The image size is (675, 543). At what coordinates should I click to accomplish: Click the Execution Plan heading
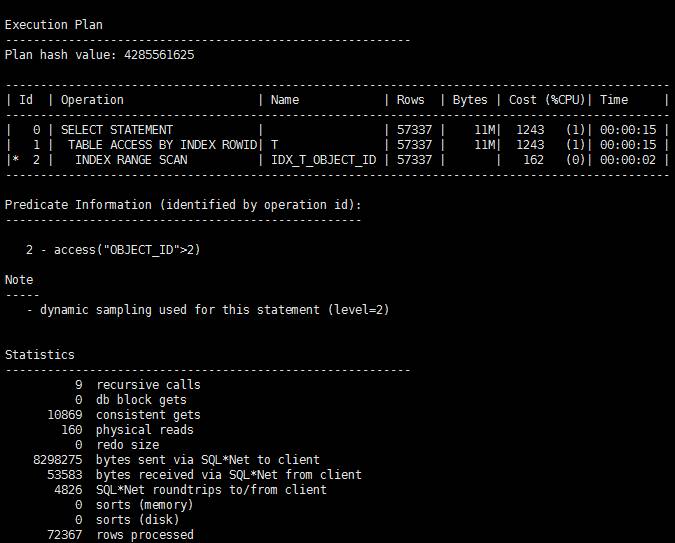point(53,25)
